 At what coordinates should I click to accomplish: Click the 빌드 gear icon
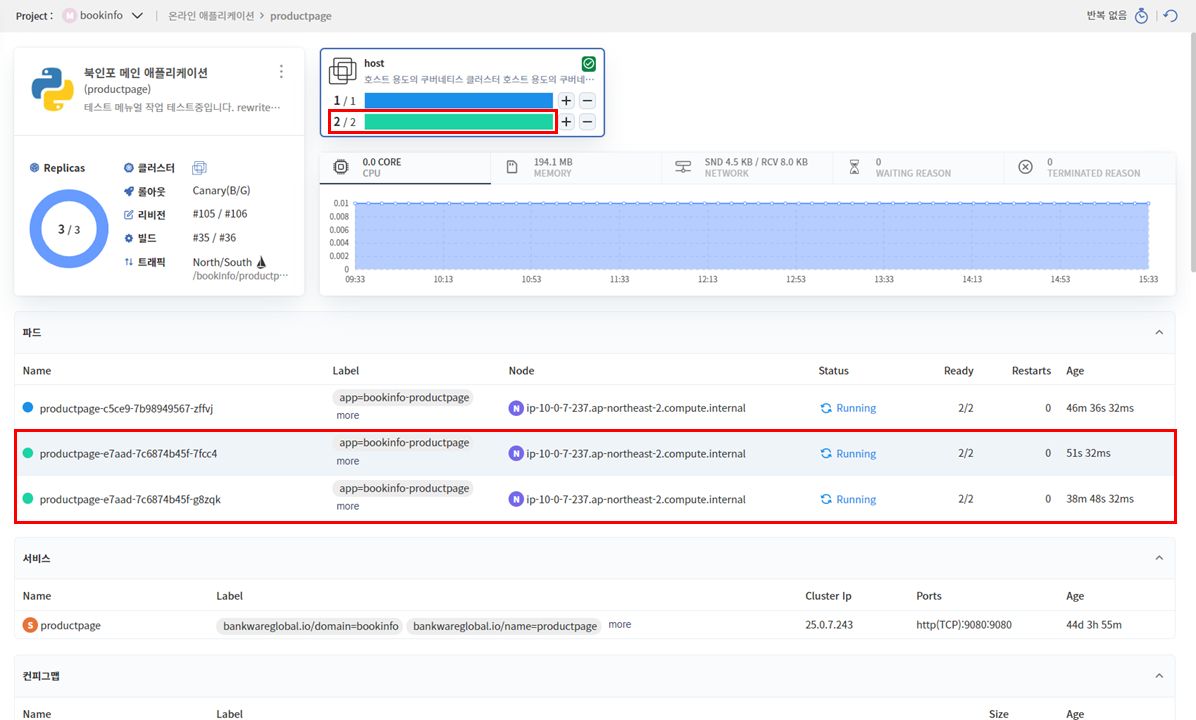128,238
